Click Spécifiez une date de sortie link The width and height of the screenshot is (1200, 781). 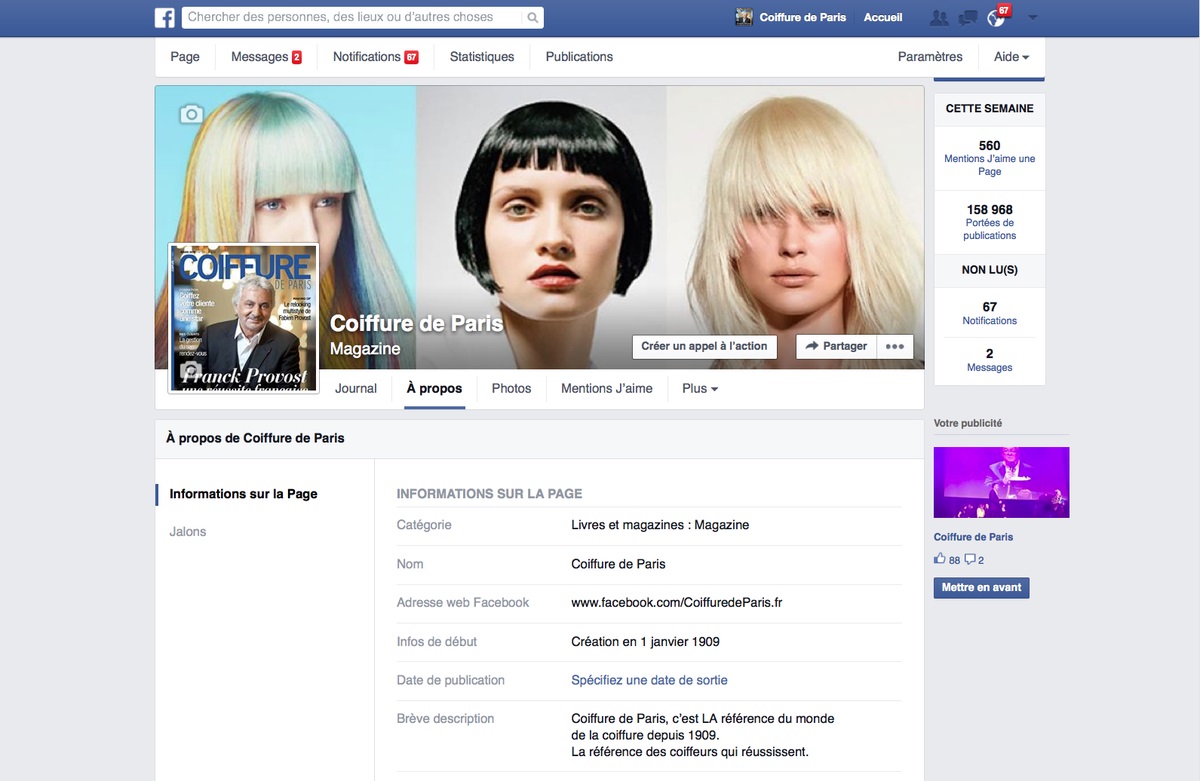649,680
